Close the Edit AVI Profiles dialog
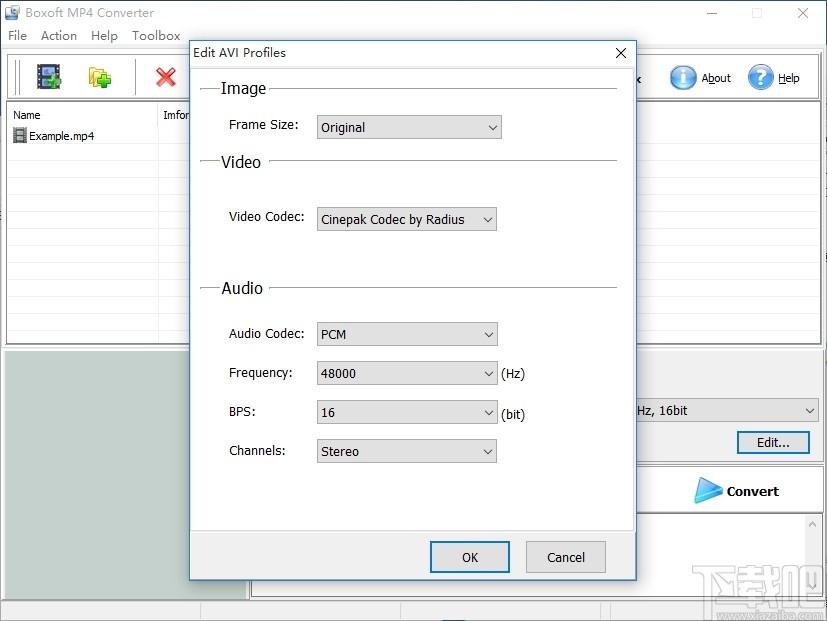This screenshot has height=621, width=827. point(621,53)
